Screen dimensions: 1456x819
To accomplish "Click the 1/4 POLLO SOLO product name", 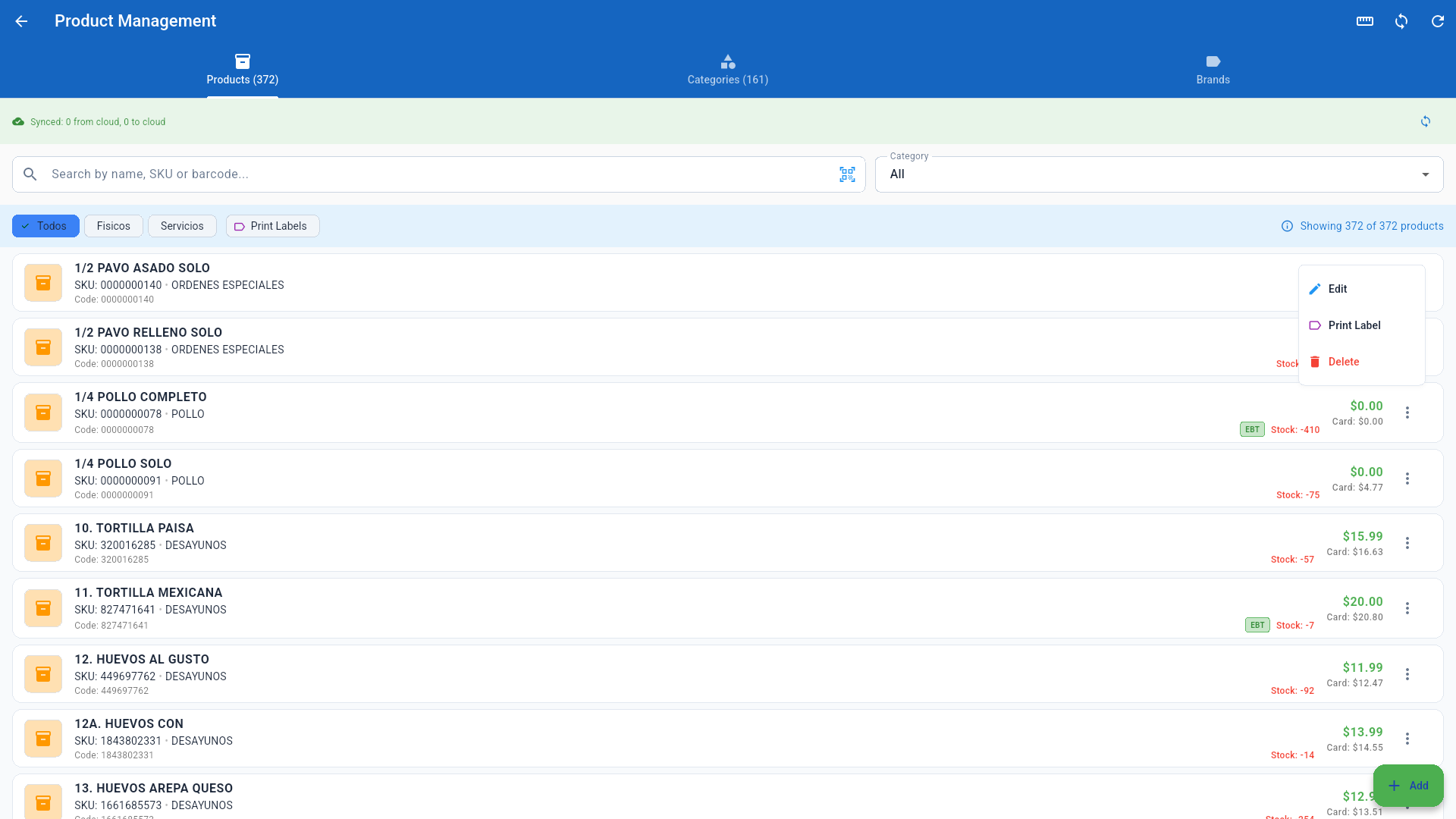I will tap(123, 463).
